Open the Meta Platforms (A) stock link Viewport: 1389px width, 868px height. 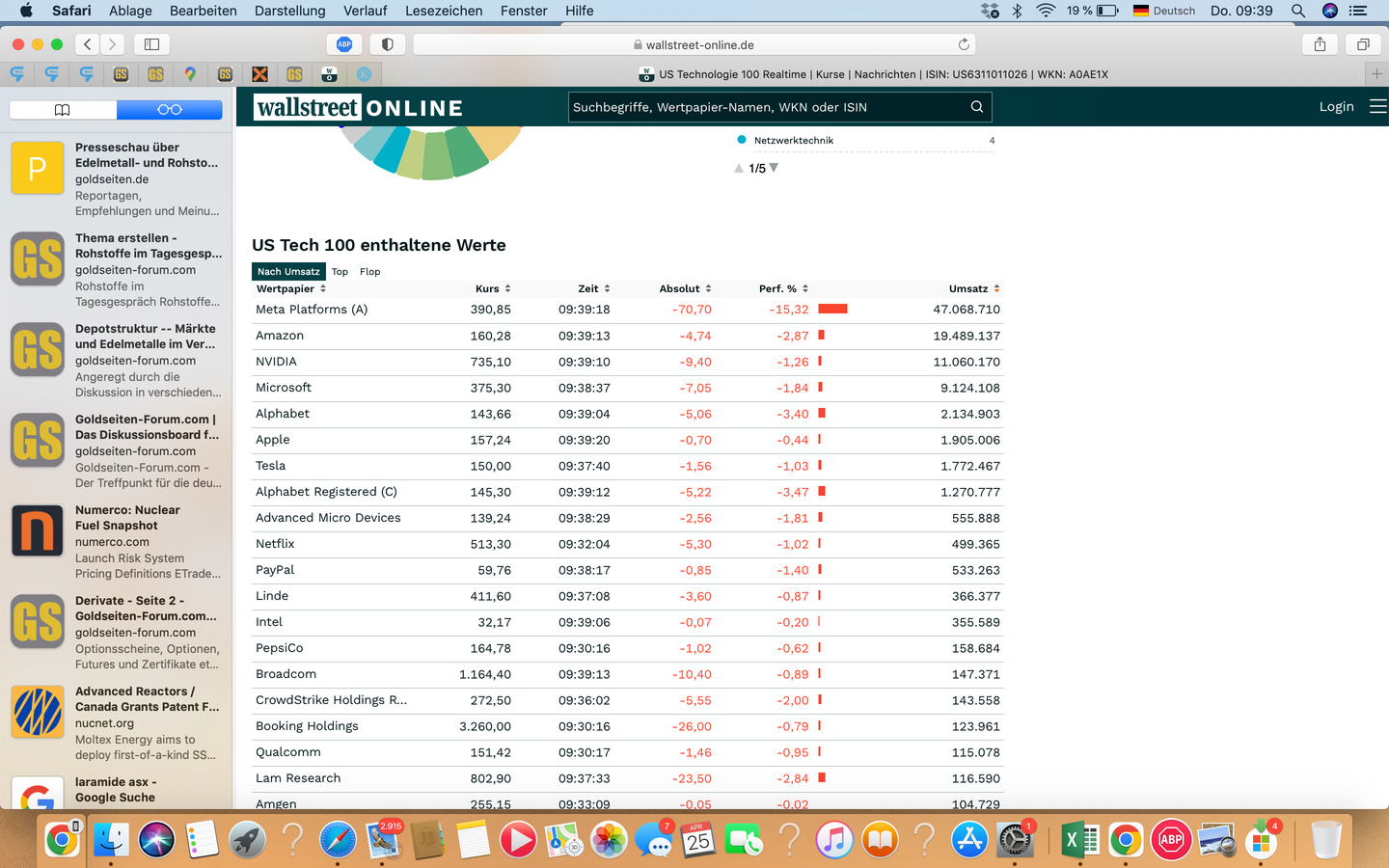pyautogui.click(x=312, y=310)
